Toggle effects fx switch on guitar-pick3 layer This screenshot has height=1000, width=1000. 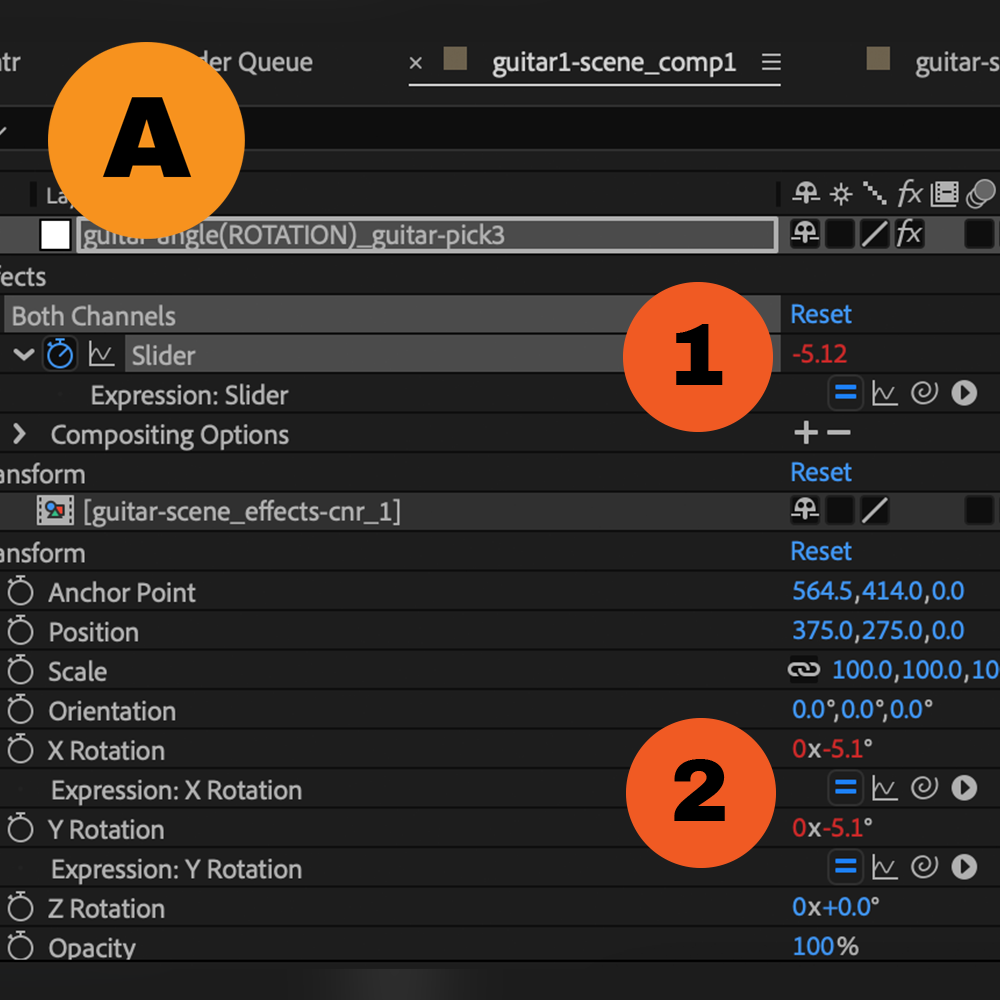[x=908, y=234]
